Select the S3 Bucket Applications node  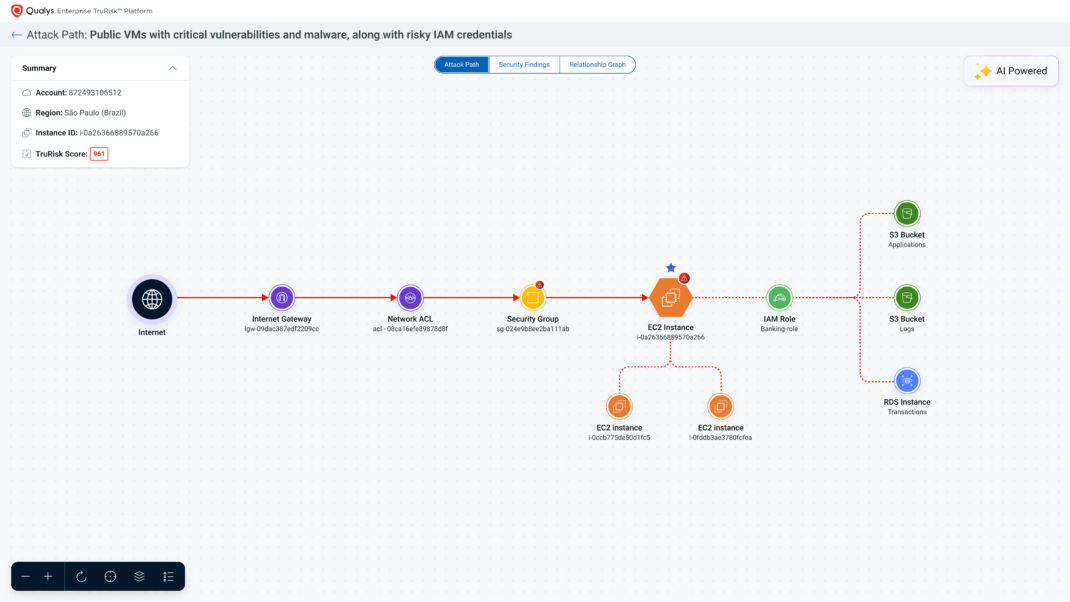point(906,213)
